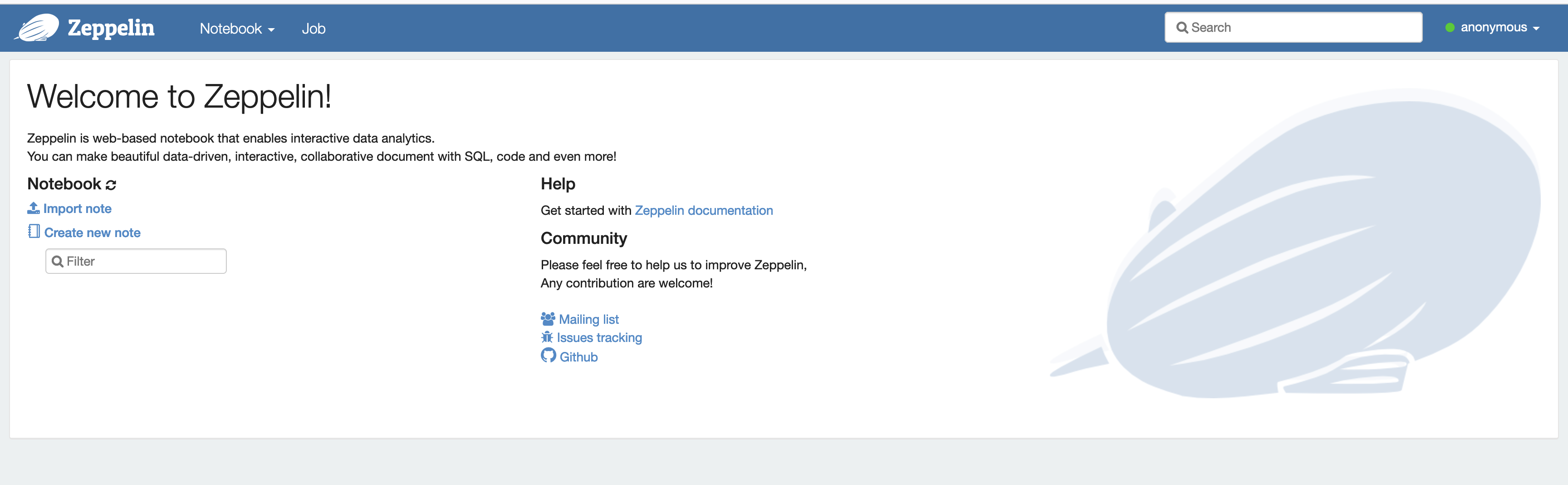Screen dimensions: 1568x485
Task: Click the Import note link
Action: [x=78, y=208]
